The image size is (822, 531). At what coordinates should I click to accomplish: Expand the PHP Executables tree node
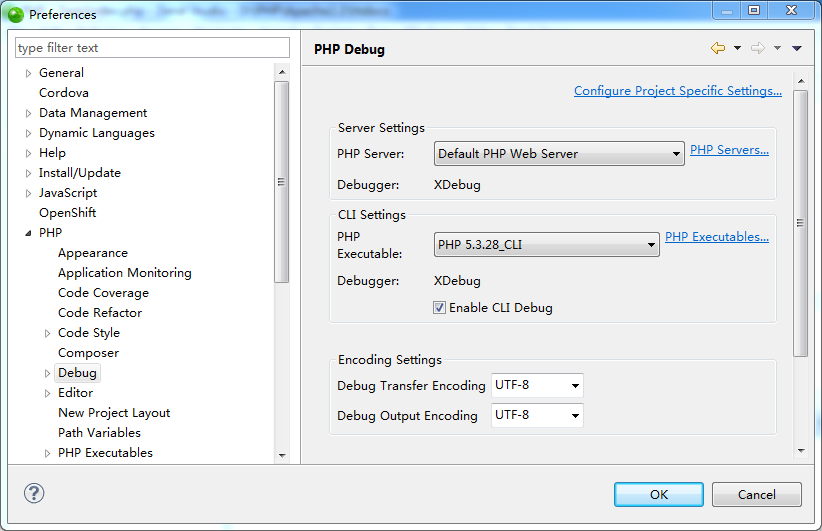[x=47, y=453]
